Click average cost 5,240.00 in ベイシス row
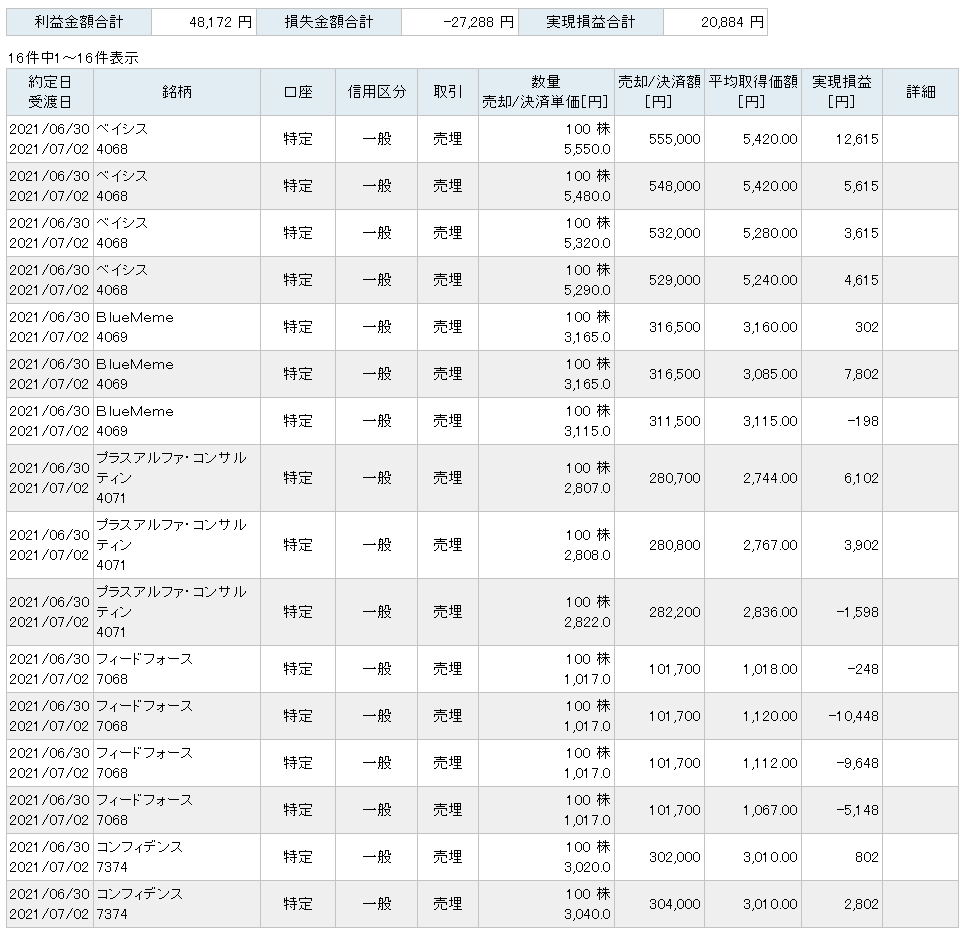Image resolution: width=964 pixels, height=933 pixels. [x=770, y=280]
